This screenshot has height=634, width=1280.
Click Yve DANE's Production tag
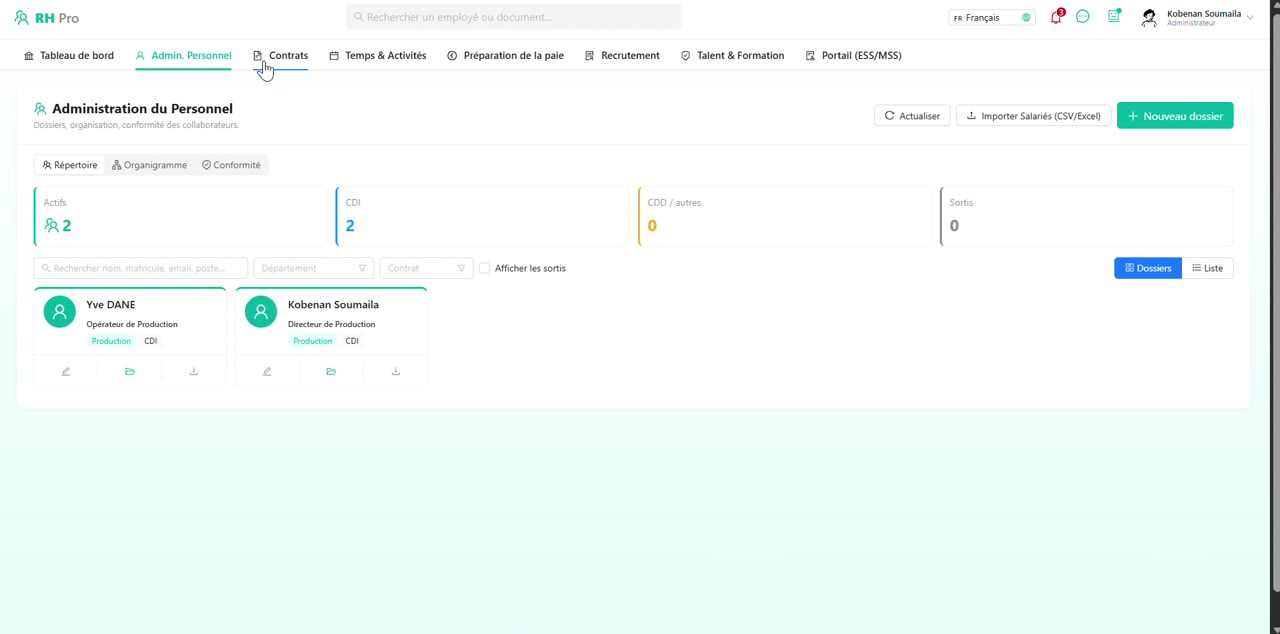coord(111,341)
